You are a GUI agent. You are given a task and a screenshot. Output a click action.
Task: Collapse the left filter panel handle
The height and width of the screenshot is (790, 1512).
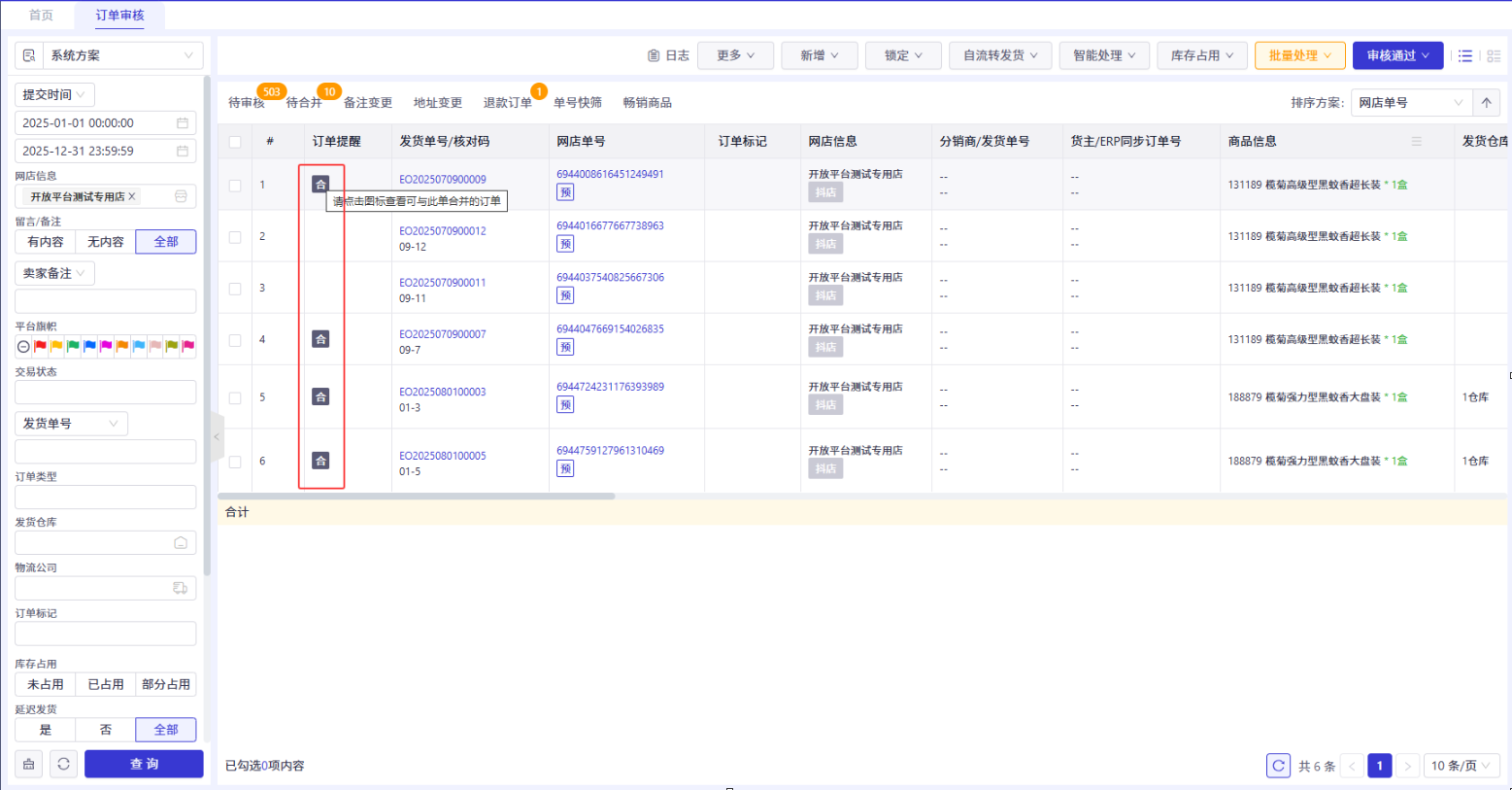[217, 437]
